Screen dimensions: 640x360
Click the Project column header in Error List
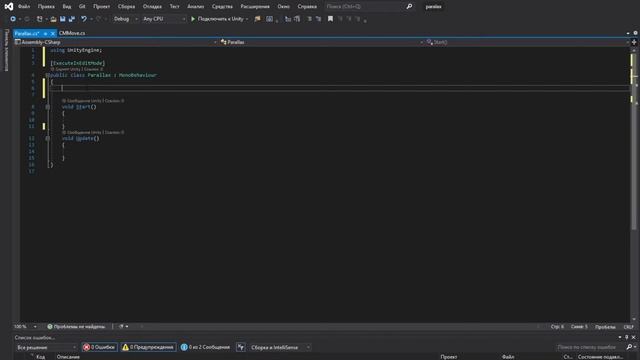tap(449, 357)
